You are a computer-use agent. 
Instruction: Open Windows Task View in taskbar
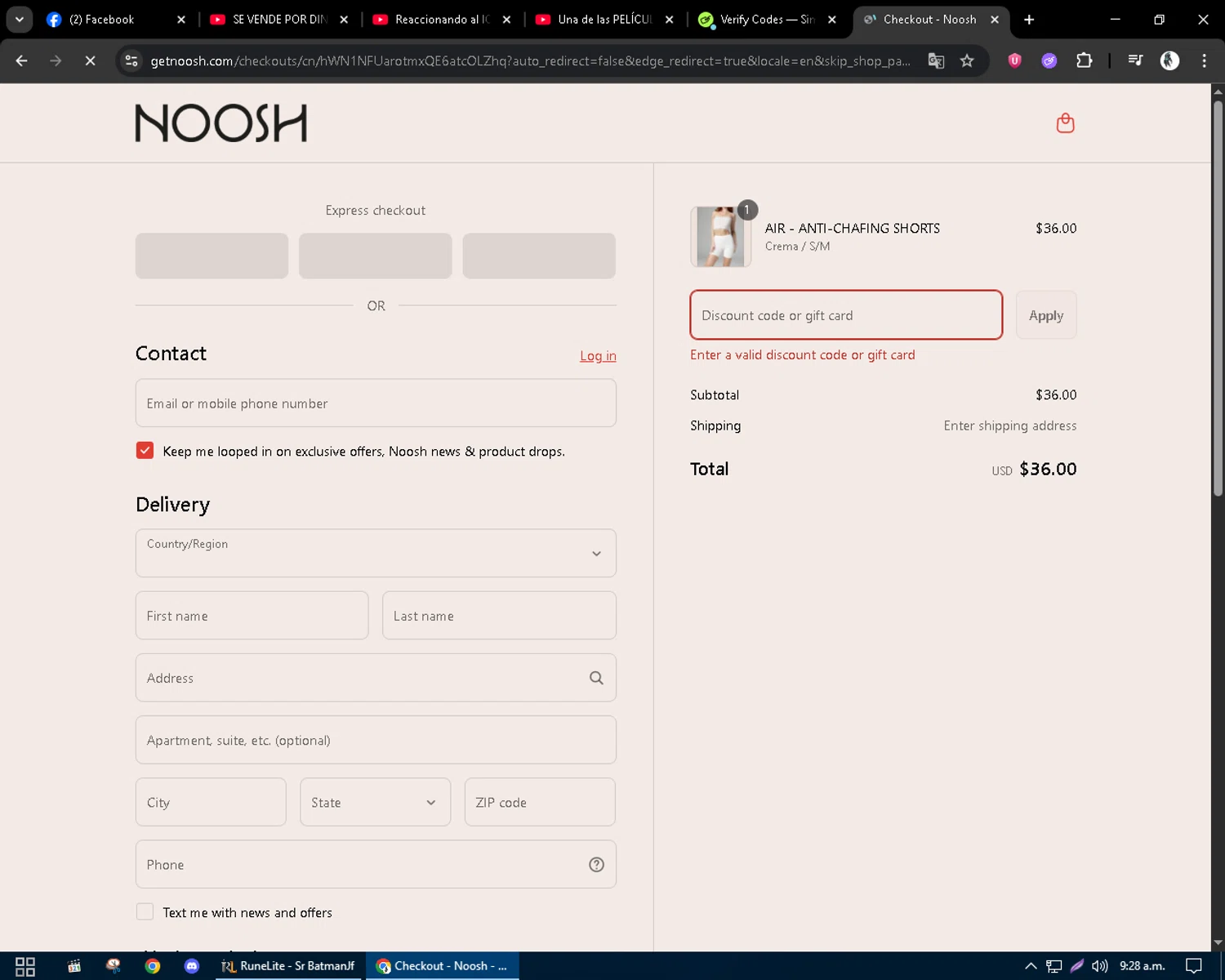tap(25, 966)
